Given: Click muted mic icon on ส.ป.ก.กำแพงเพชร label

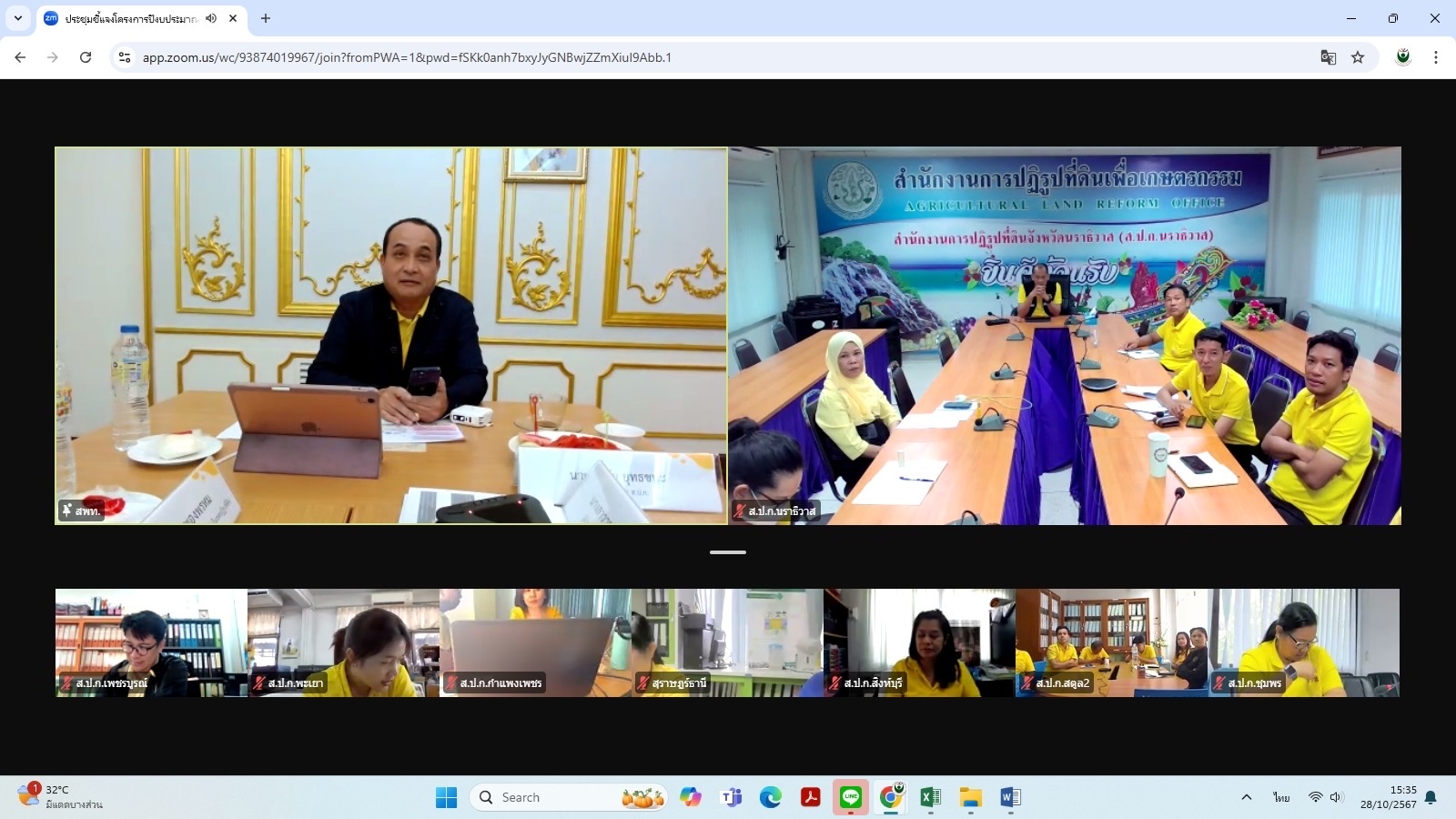Looking at the screenshot, I should pos(451,682).
